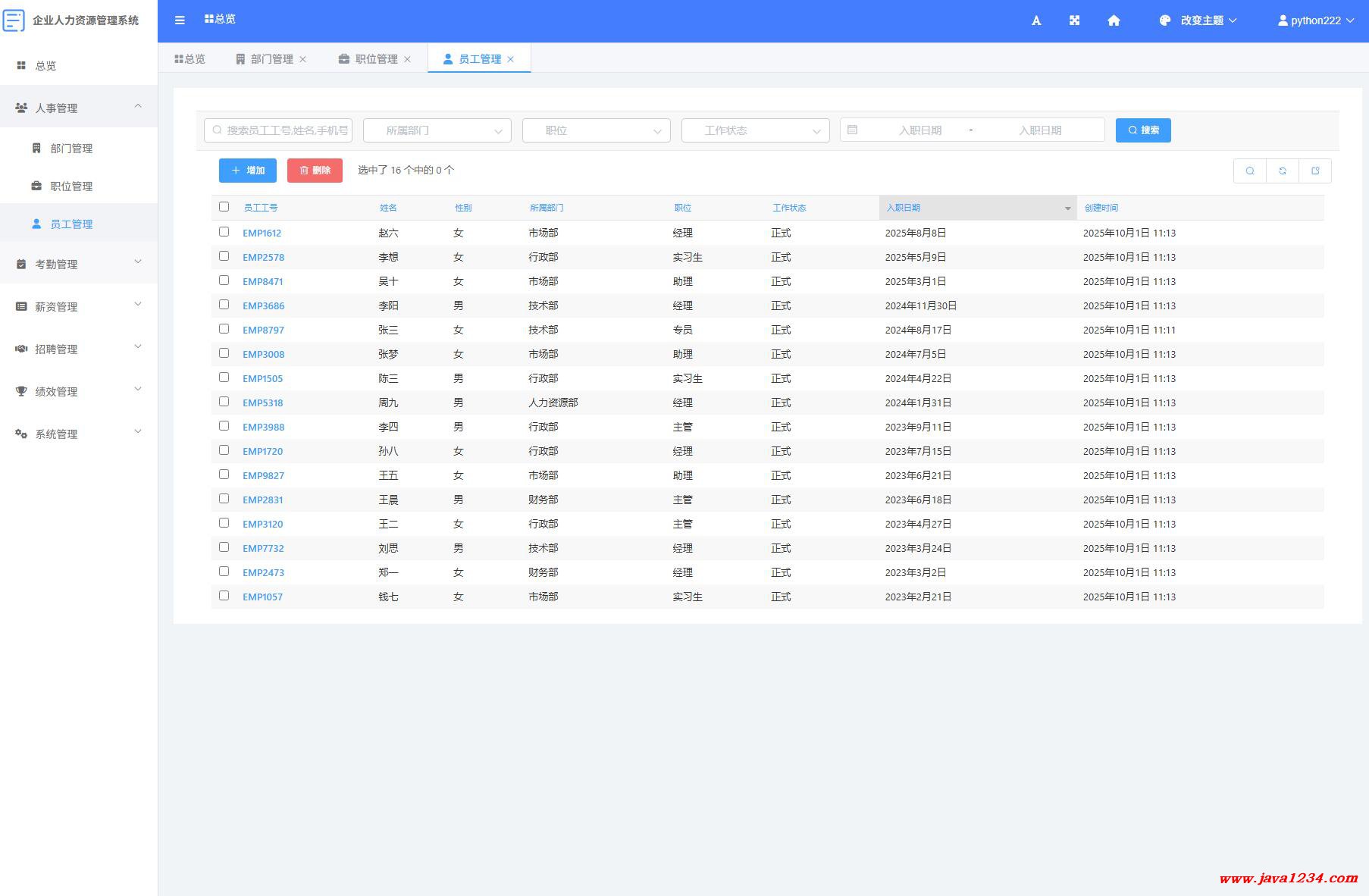Image resolution: width=1369 pixels, height=896 pixels.
Task: Expand the 考勤管理 sidebar menu
Action: click(x=79, y=264)
